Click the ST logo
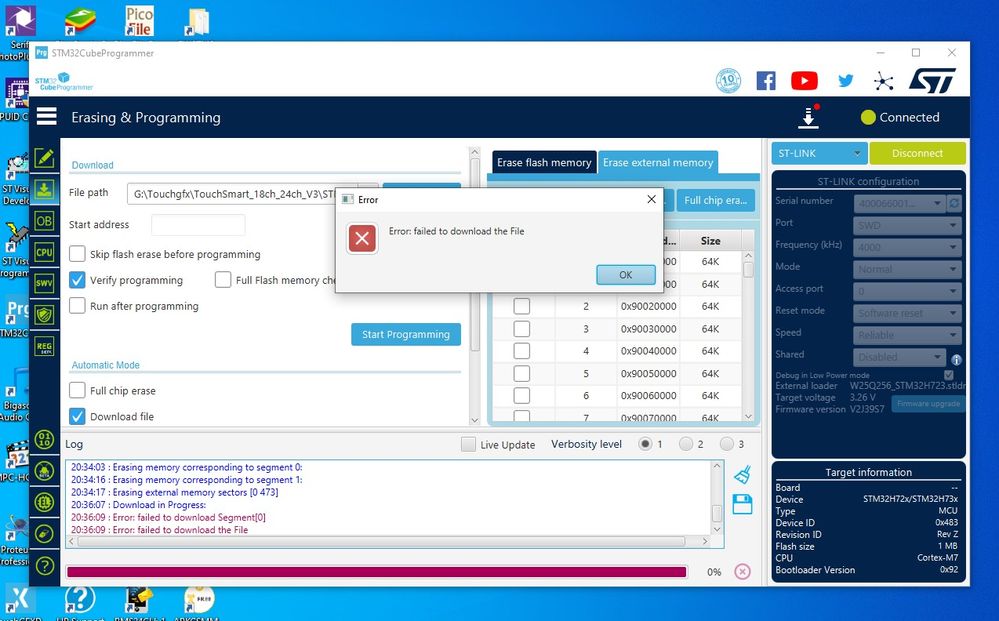The height and width of the screenshot is (621, 999). [x=933, y=81]
